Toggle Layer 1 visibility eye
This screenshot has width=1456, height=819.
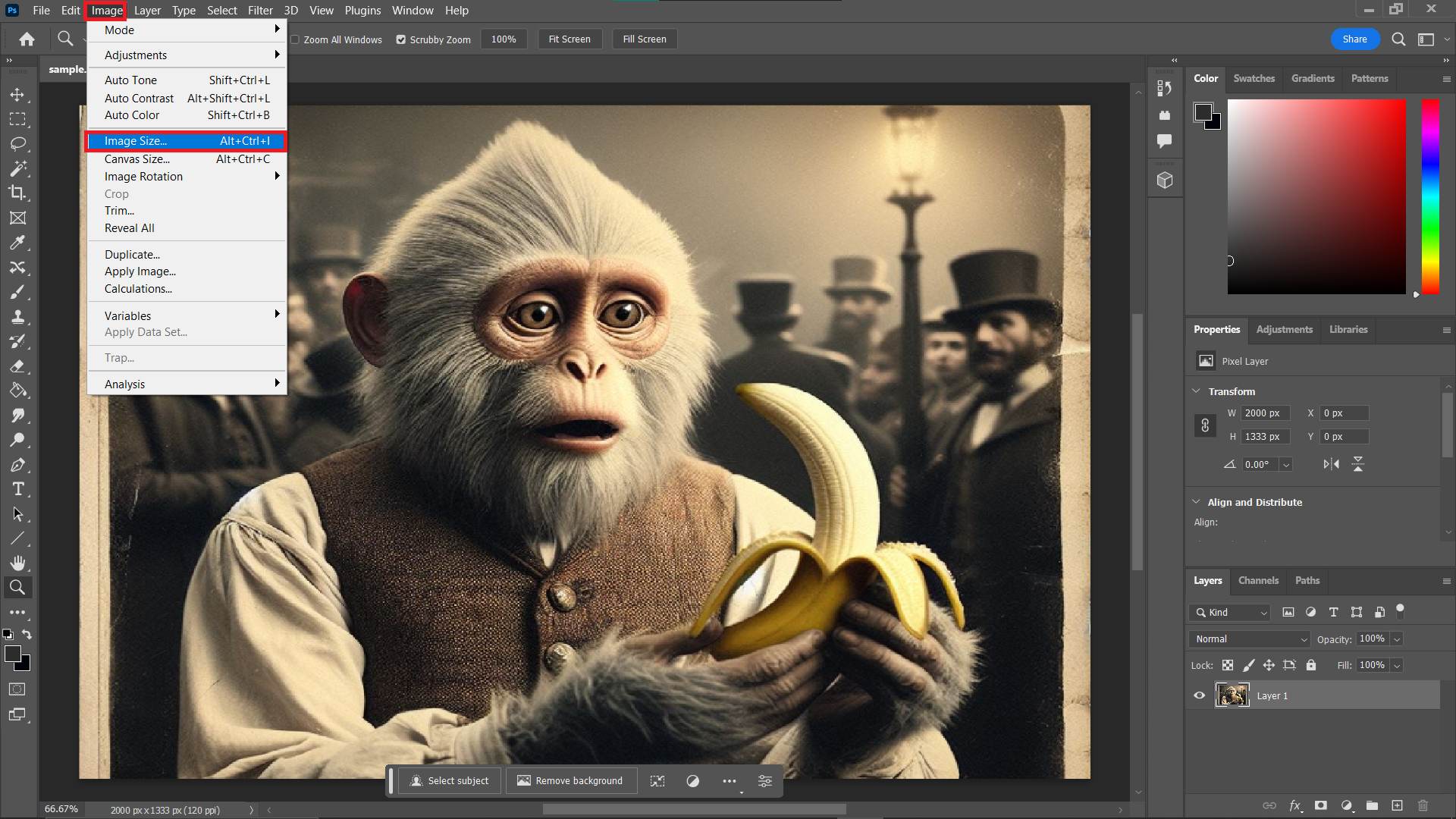pyautogui.click(x=1200, y=695)
